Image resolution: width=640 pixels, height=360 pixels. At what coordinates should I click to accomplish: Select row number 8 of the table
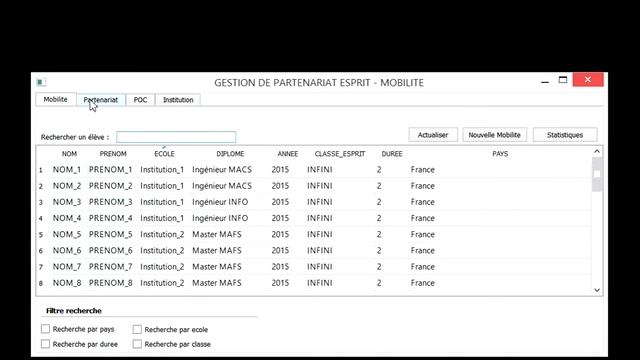click(41, 283)
